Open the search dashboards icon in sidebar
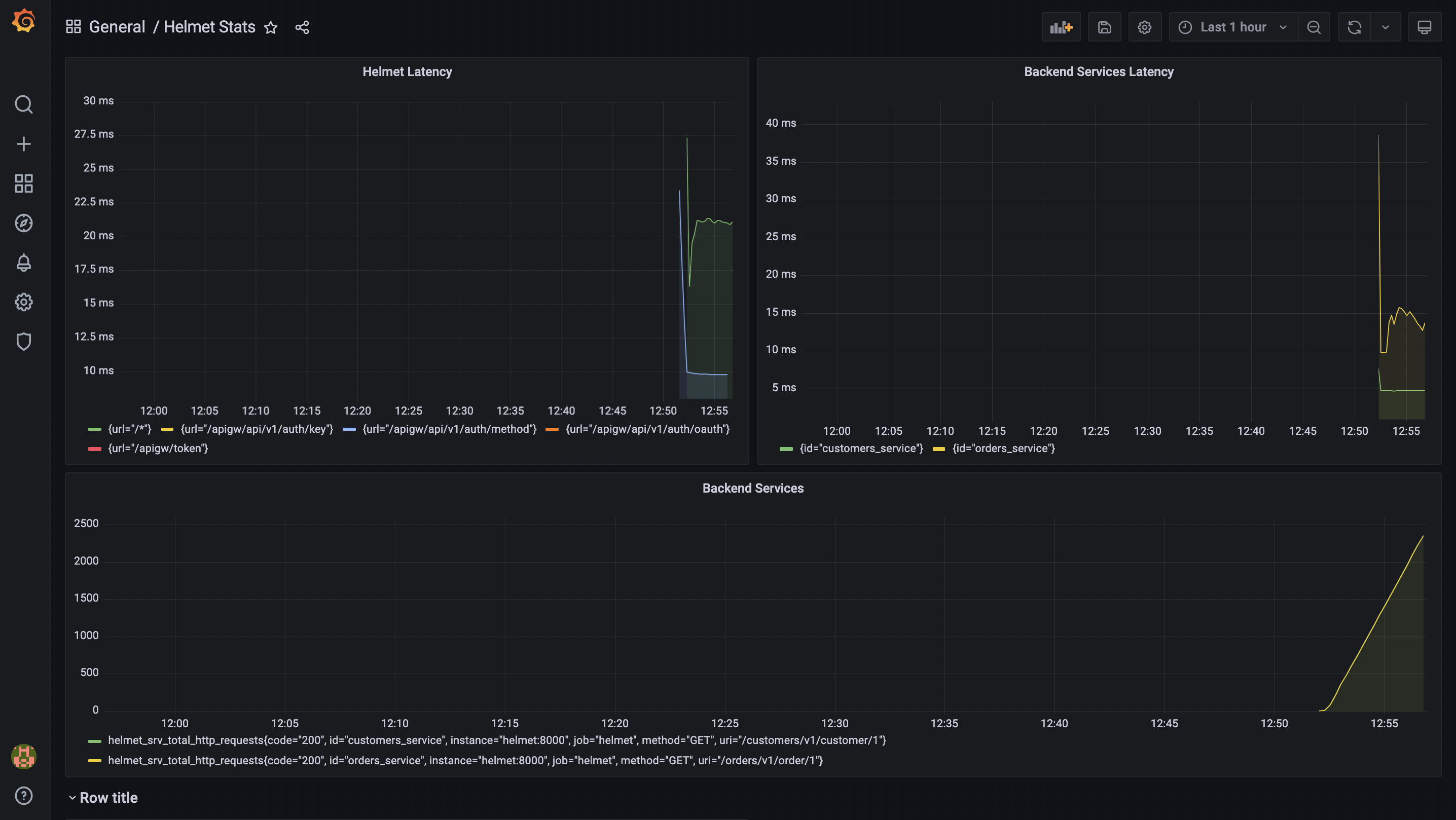This screenshot has width=1456, height=820. click(x=24, y=104)
